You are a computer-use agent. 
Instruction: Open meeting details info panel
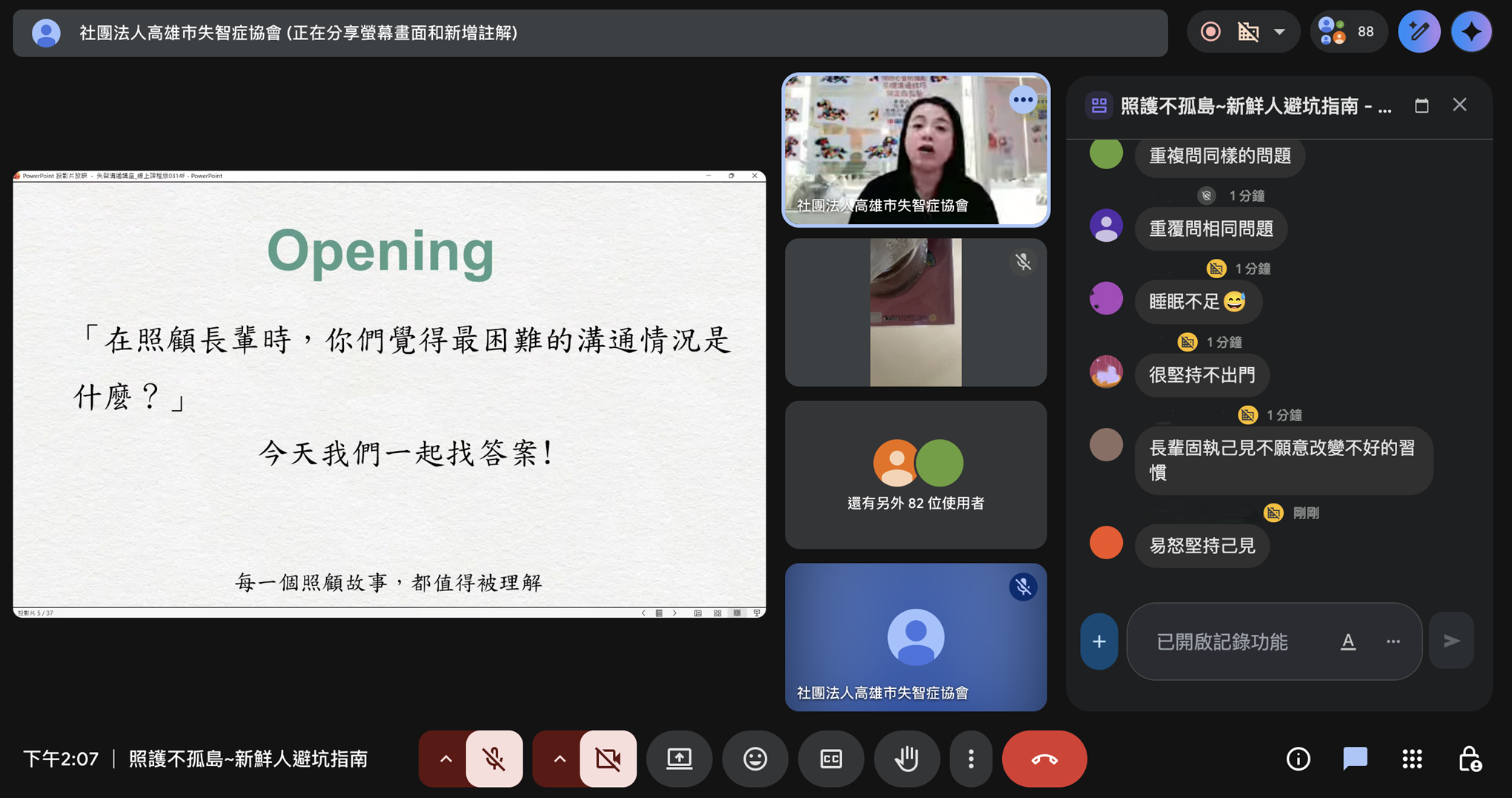pos(1298,759)
